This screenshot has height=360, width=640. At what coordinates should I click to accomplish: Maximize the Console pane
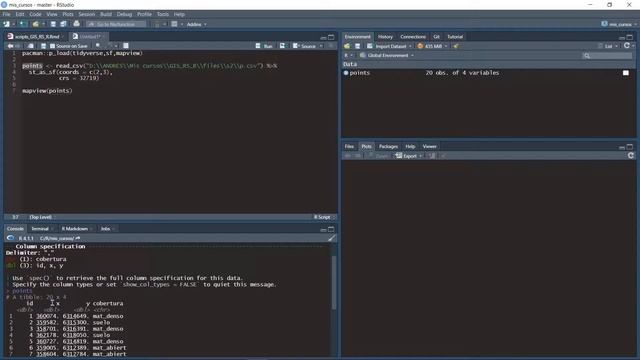[x=331, y=229]
